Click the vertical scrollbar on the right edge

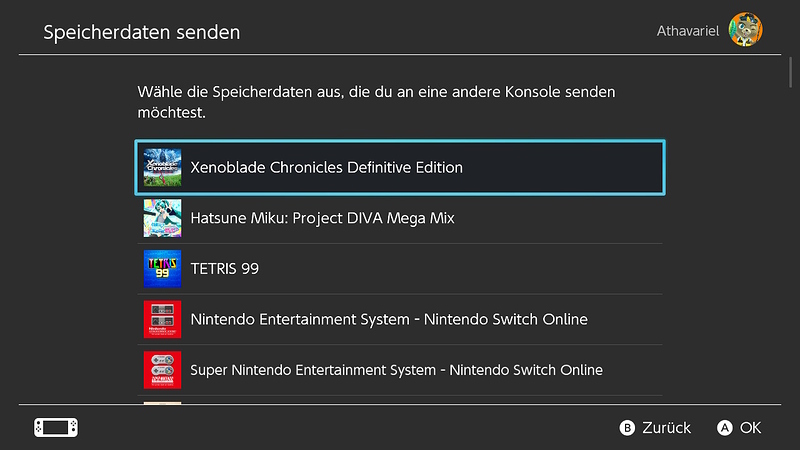pyautogui.click(x=790, y=72)
